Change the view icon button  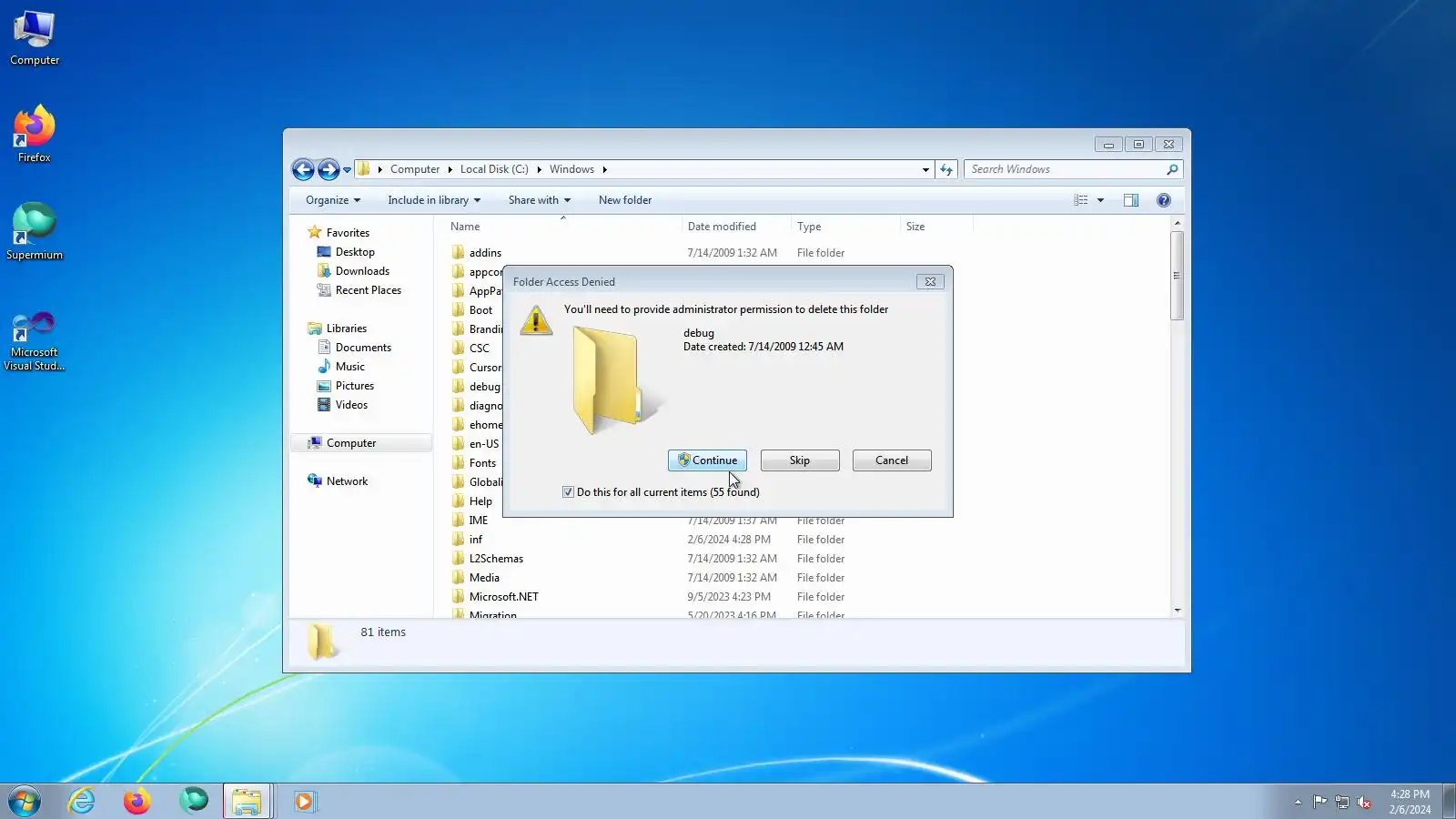(x=1081, y=200)
